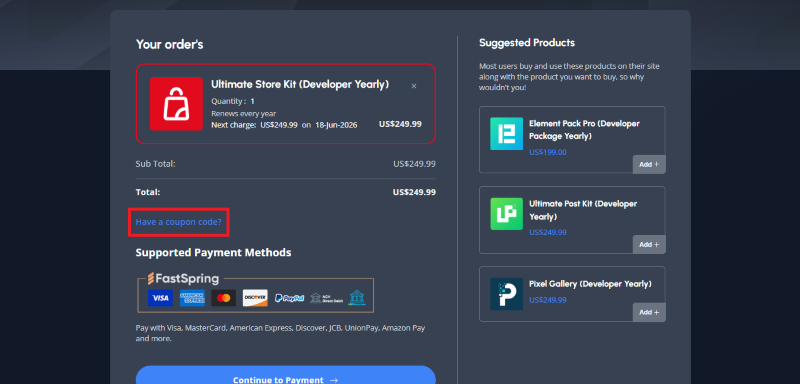Viewport: 800px width, 384px height.
Task: Click the Suggested Products heading
Action: tap(527, 43)
